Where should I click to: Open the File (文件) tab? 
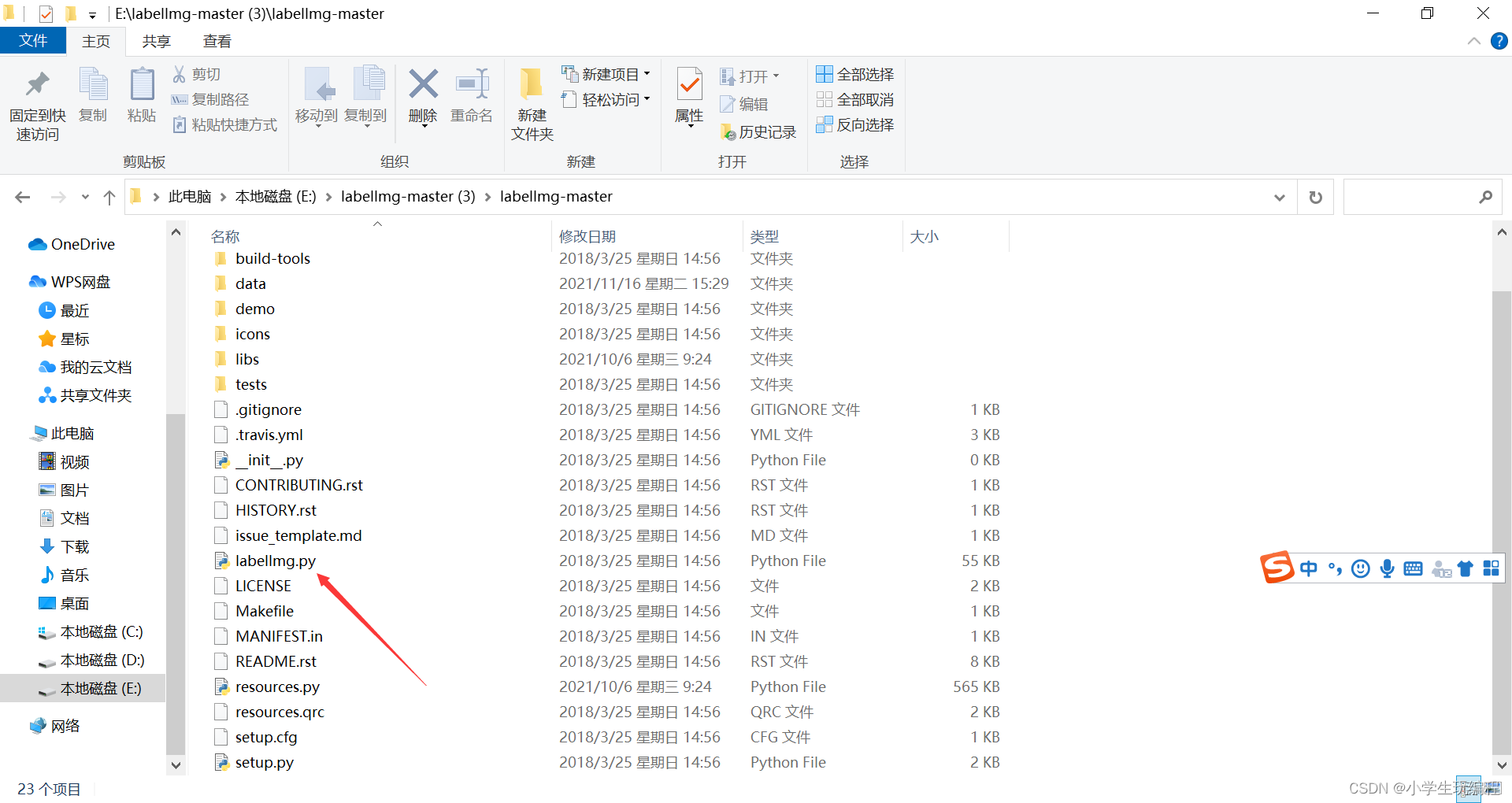(x=33, y=41)
